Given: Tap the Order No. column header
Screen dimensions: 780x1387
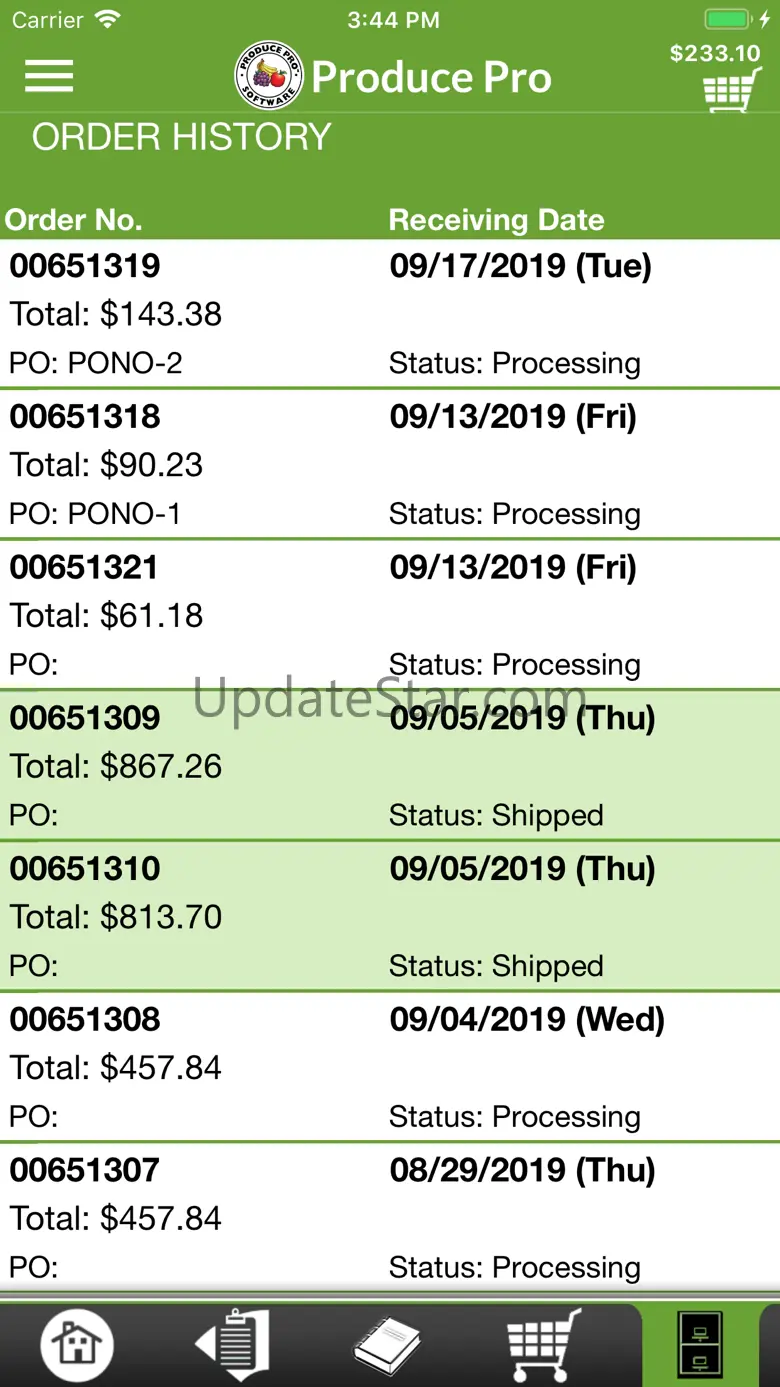Looking at the screenshot, I should tap(74, 220).
